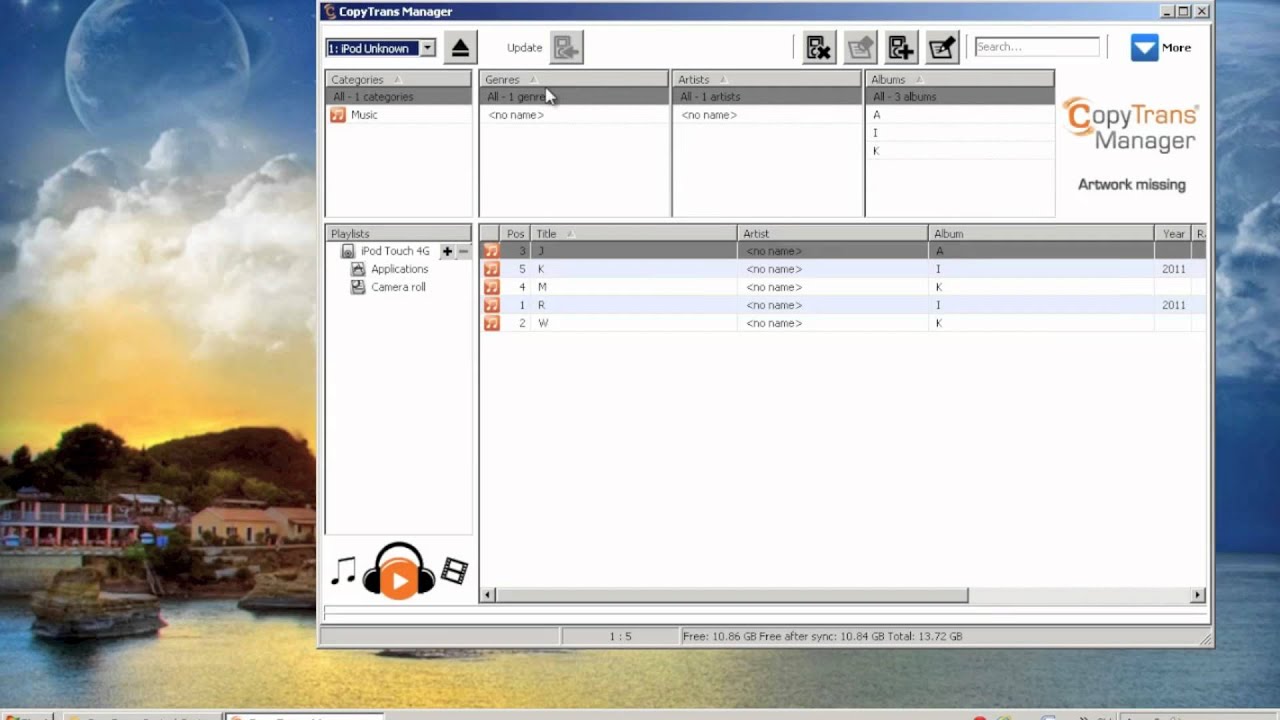Click the year 2011 cell of track R
The height and width of the screenshot is (720, 1280).
coord(1174,305)
